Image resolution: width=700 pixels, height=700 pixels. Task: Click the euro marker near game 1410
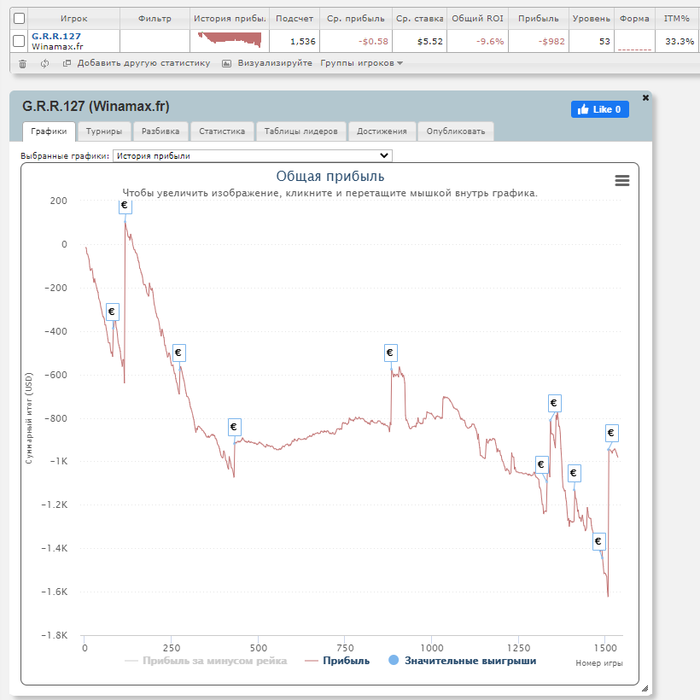[x=574, y=473]
